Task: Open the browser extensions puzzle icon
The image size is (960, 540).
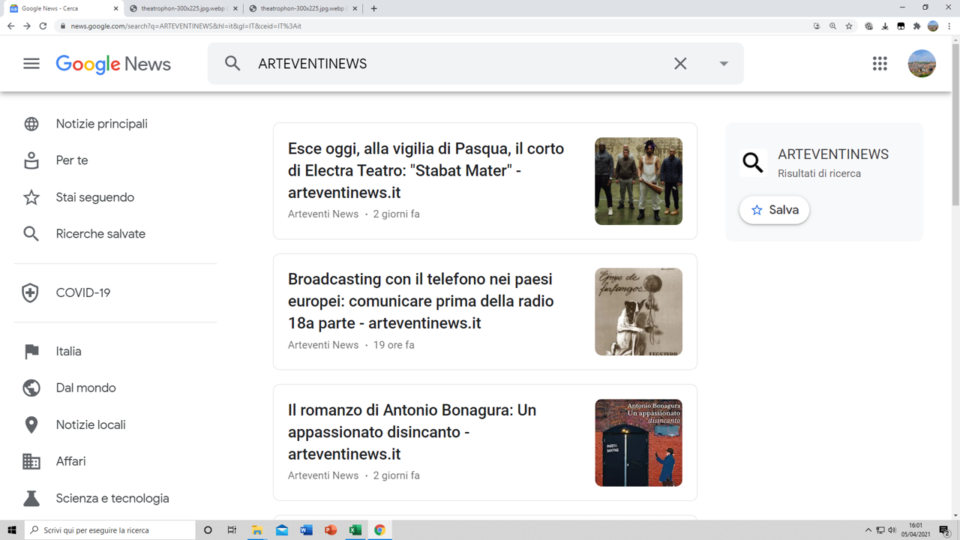Action: click(917, 26)
